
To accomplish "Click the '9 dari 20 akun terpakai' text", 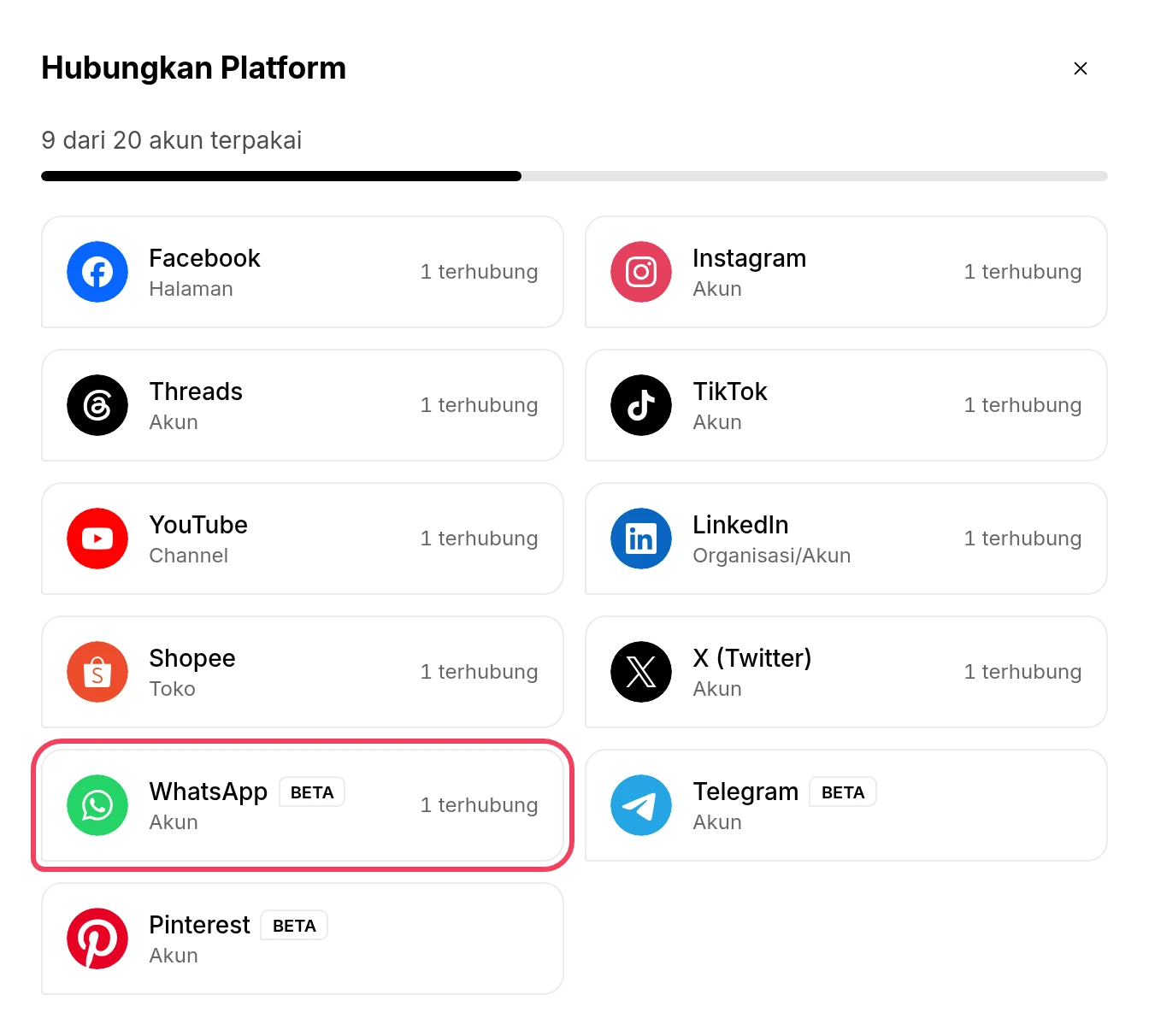I will point(171,140).
